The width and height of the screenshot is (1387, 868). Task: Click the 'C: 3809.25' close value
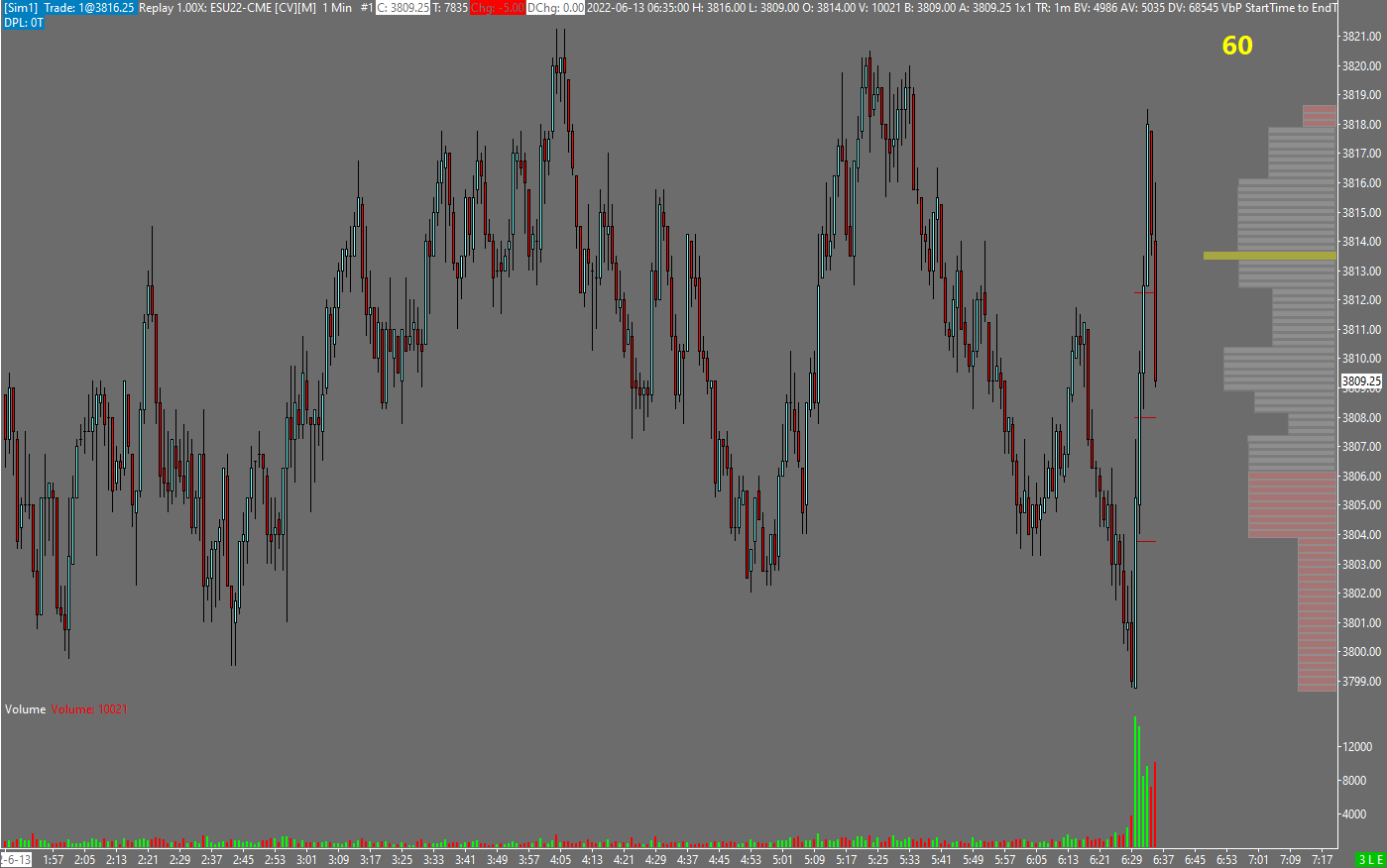coord(403,8)
